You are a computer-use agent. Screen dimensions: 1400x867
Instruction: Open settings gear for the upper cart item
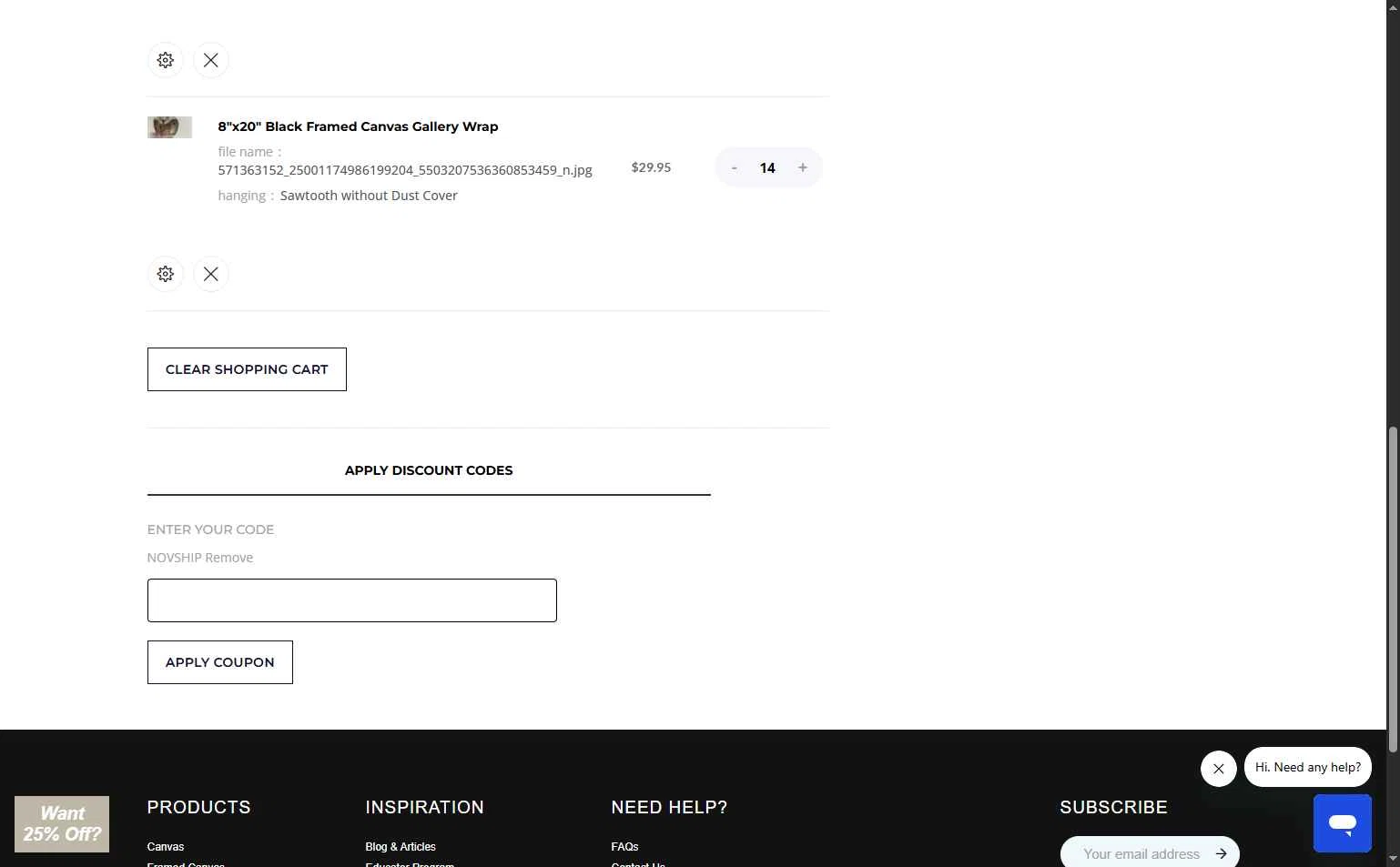[x=166, y=60]
